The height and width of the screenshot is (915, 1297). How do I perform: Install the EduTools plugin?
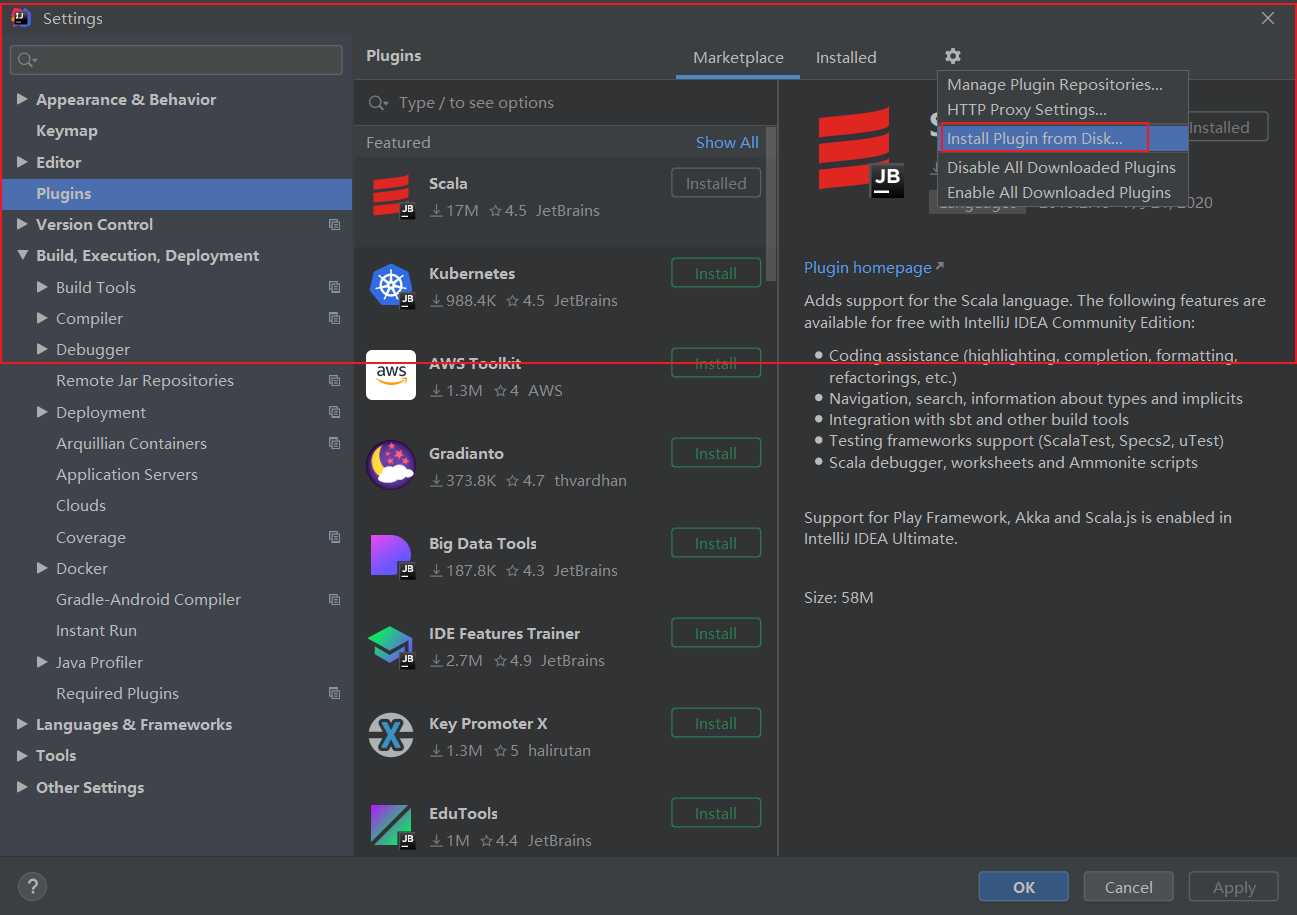tap(716, 813)
